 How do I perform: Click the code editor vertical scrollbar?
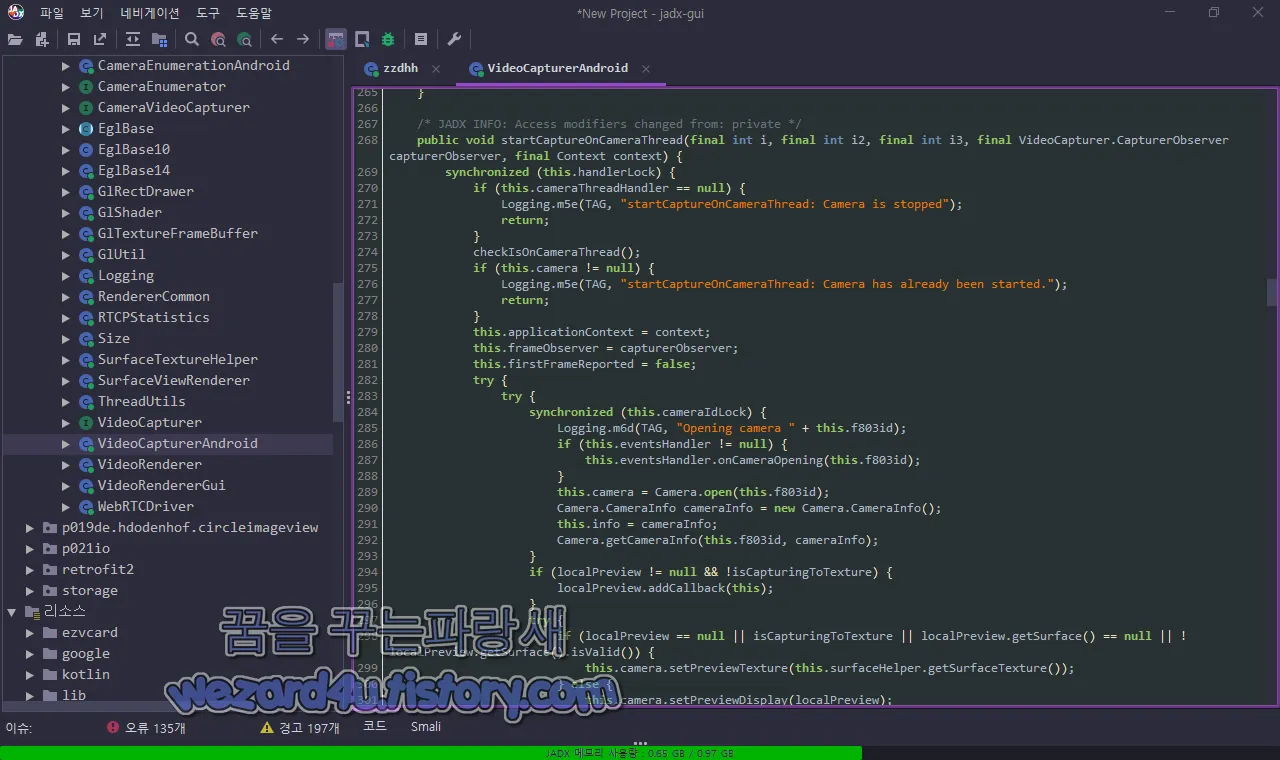1272,292
